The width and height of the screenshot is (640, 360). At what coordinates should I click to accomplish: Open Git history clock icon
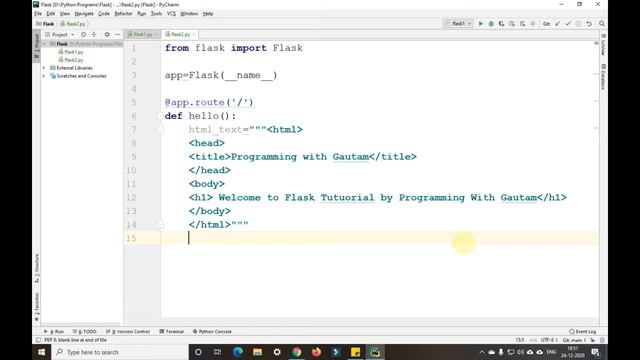tap(578, 24)
